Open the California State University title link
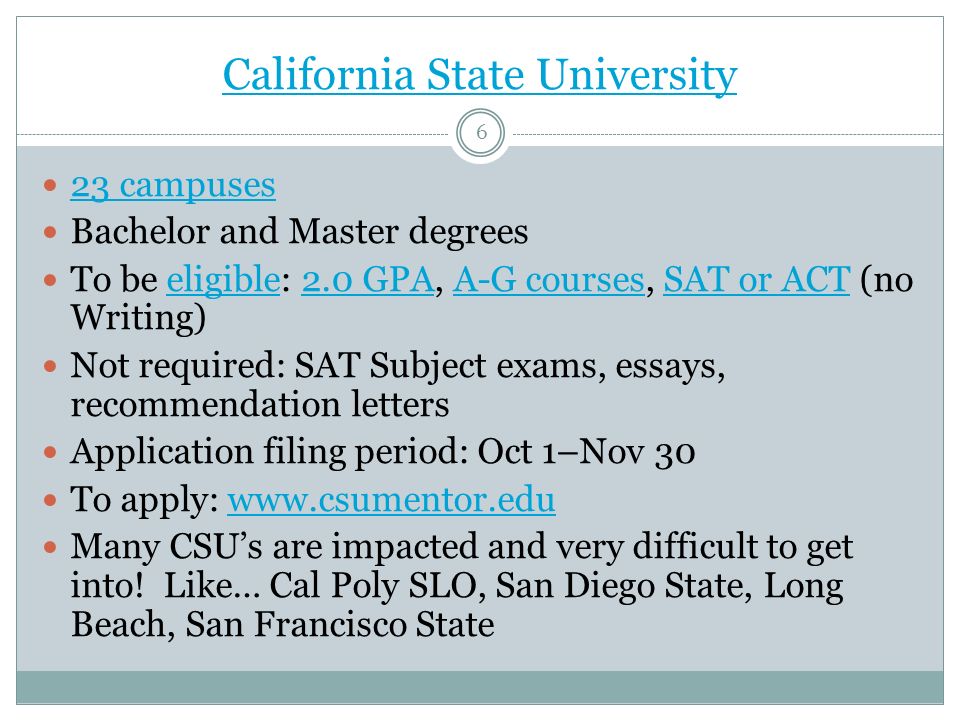The height and width of the screenshot is (720, 960). [x=479, y=75]
